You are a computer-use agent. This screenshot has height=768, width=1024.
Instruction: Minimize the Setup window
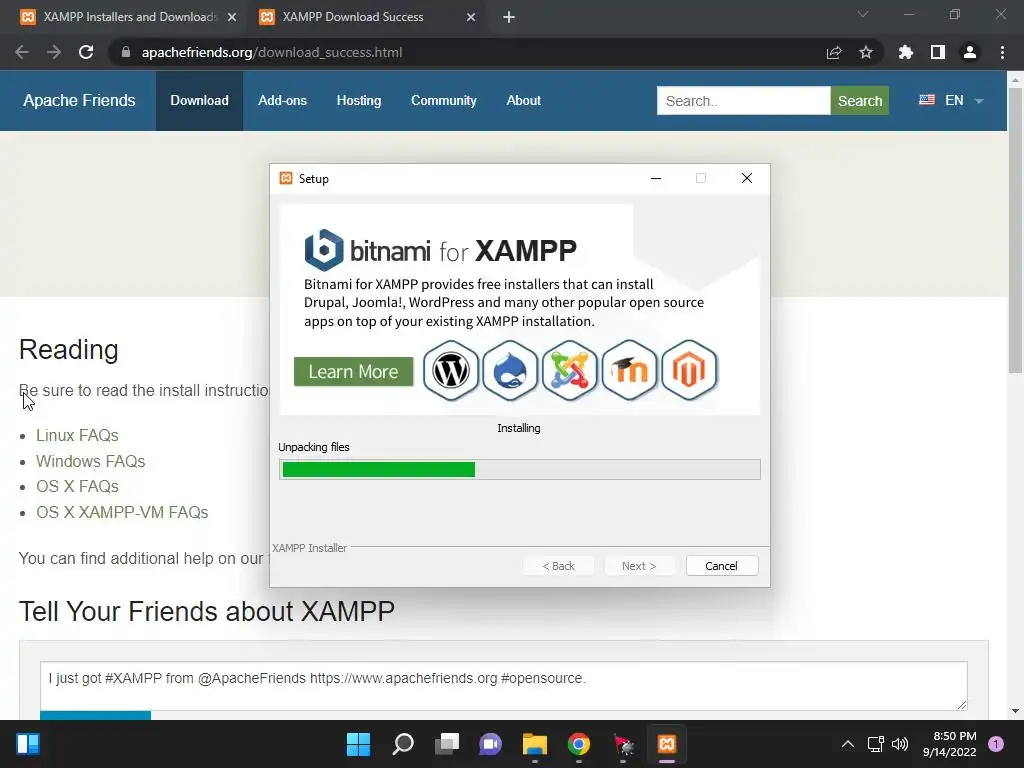(x=656, y=178)
